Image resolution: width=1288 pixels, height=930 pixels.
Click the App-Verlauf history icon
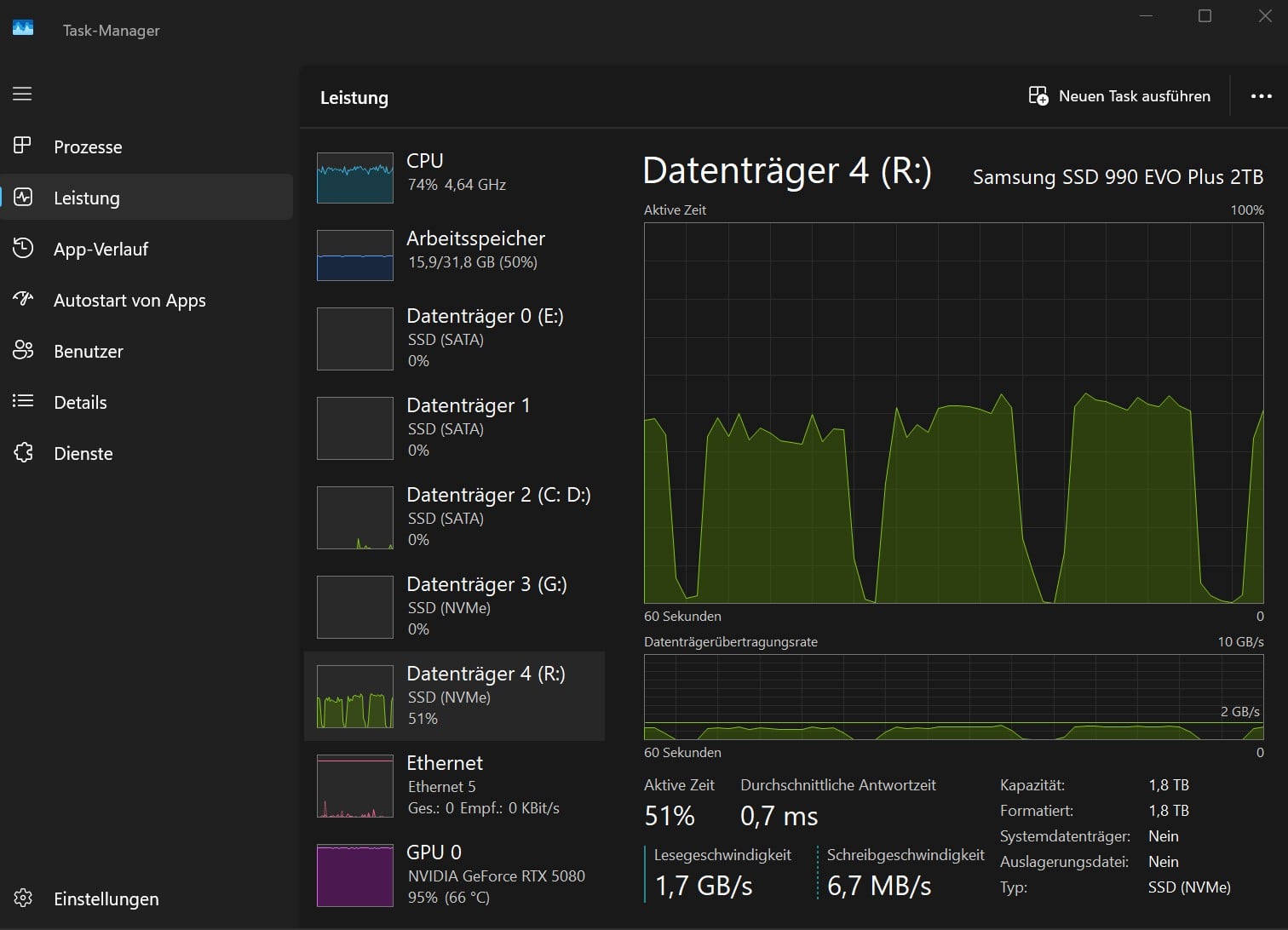pyautogui.click(x=23, y=249)
